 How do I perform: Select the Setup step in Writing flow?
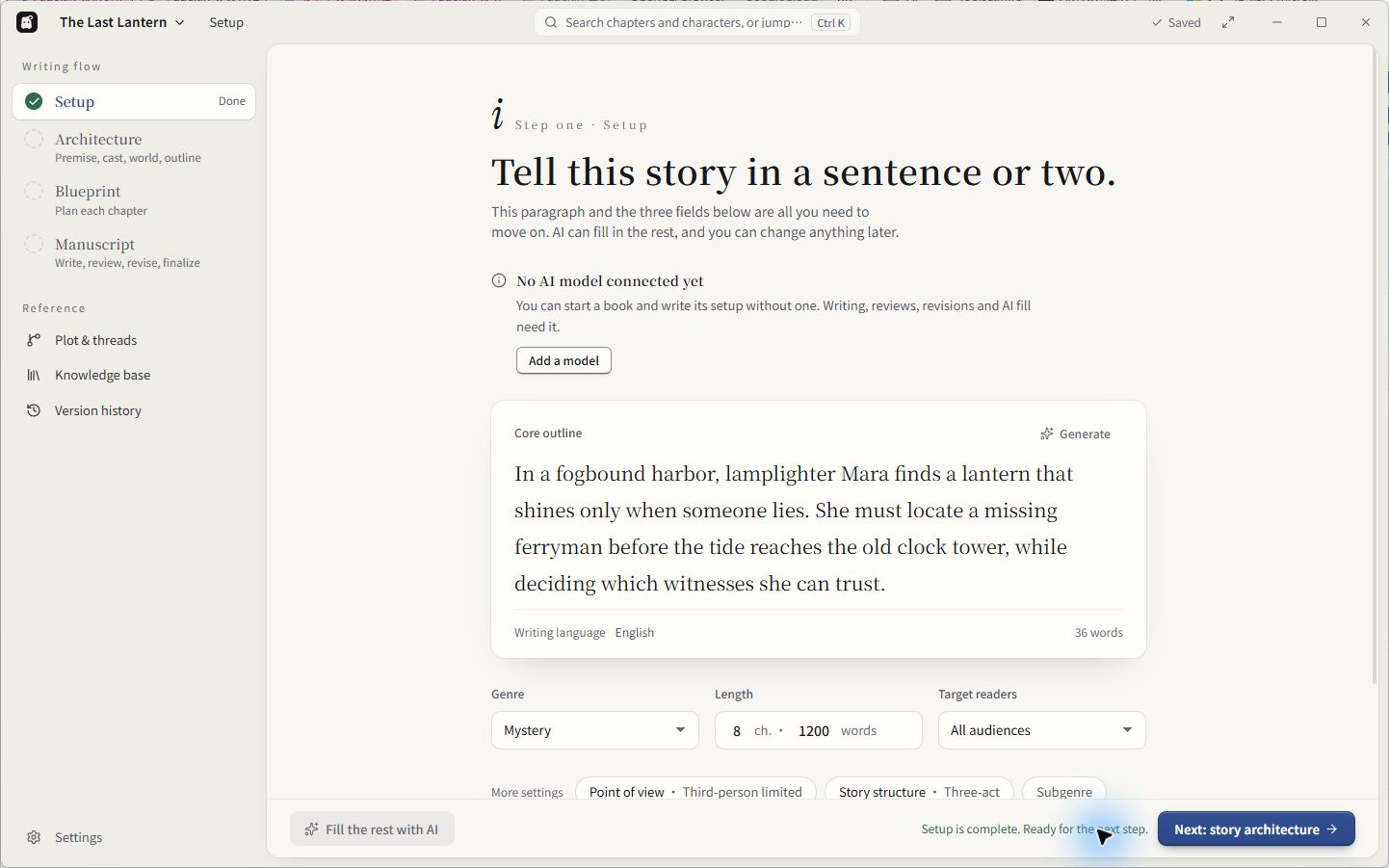pyautogui.click(x=134, y=101)
